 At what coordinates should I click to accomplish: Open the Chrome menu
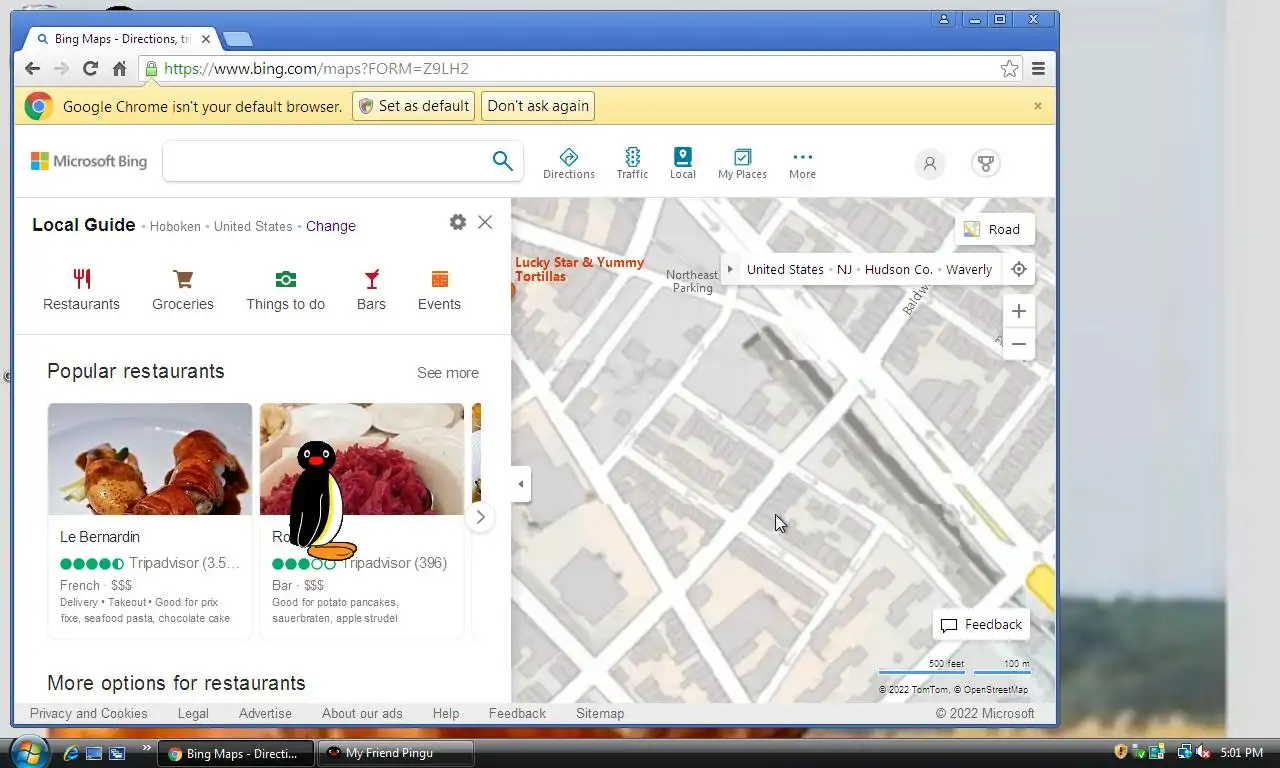tap(1038, 69)
